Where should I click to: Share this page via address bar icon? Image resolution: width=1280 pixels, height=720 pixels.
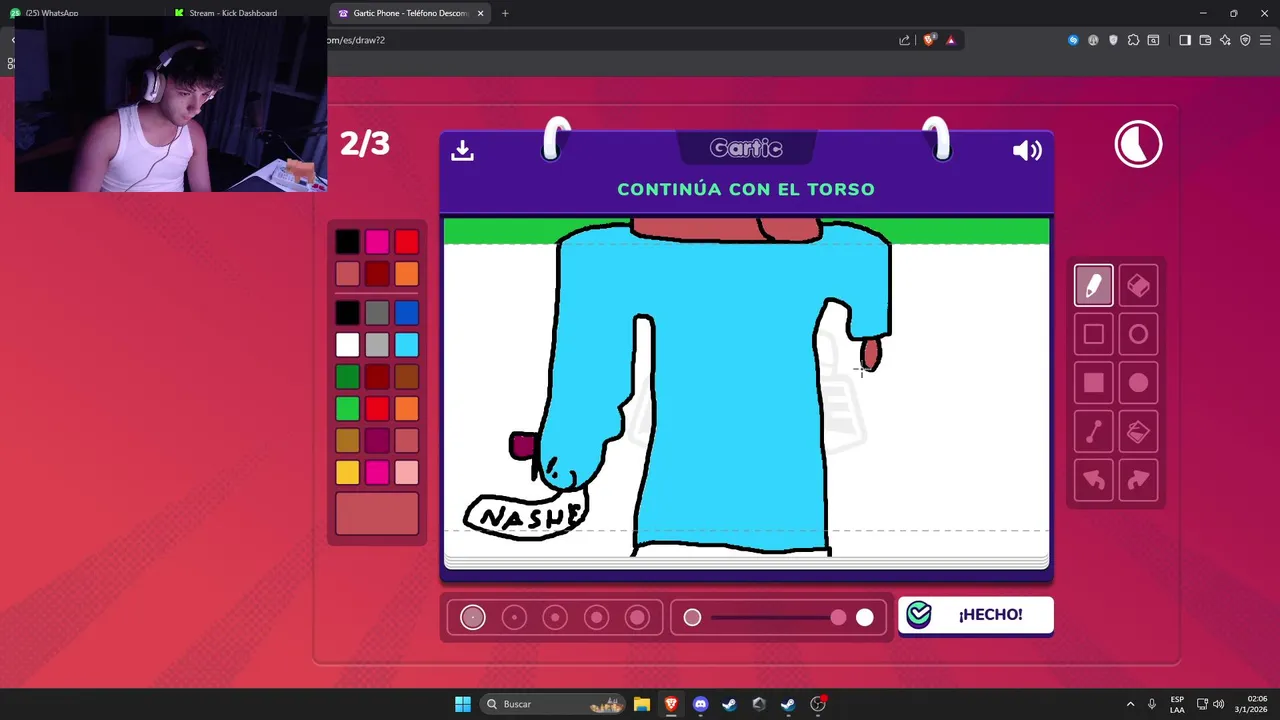pos(904,40)
